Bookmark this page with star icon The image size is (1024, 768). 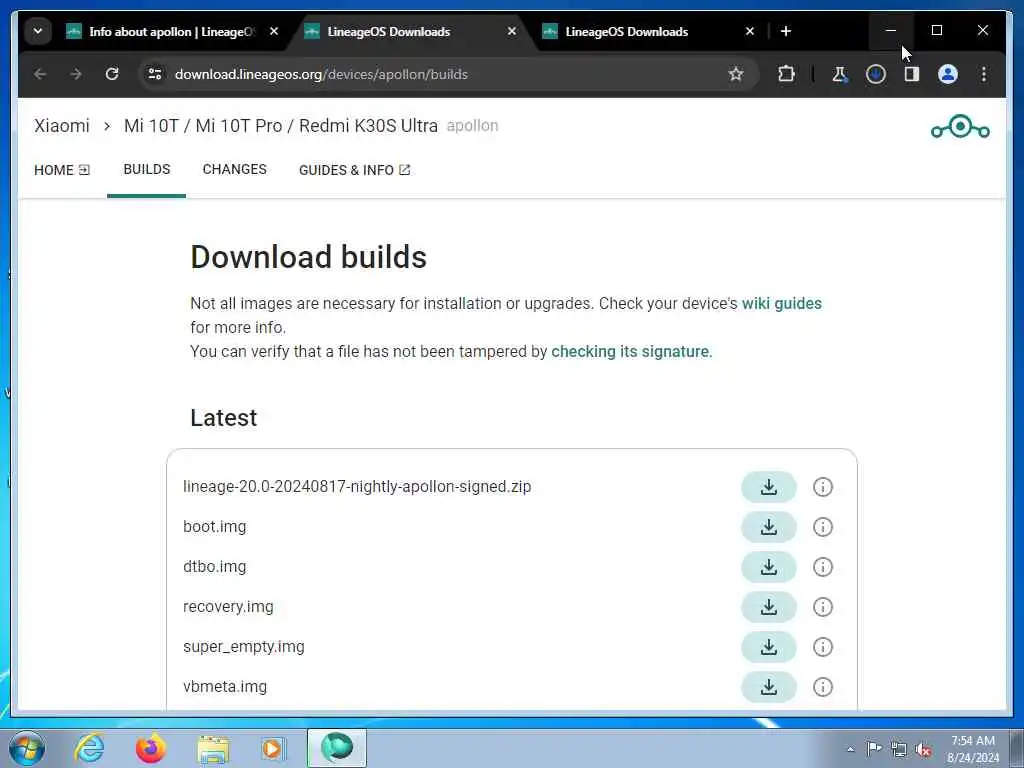coord(736,74)
